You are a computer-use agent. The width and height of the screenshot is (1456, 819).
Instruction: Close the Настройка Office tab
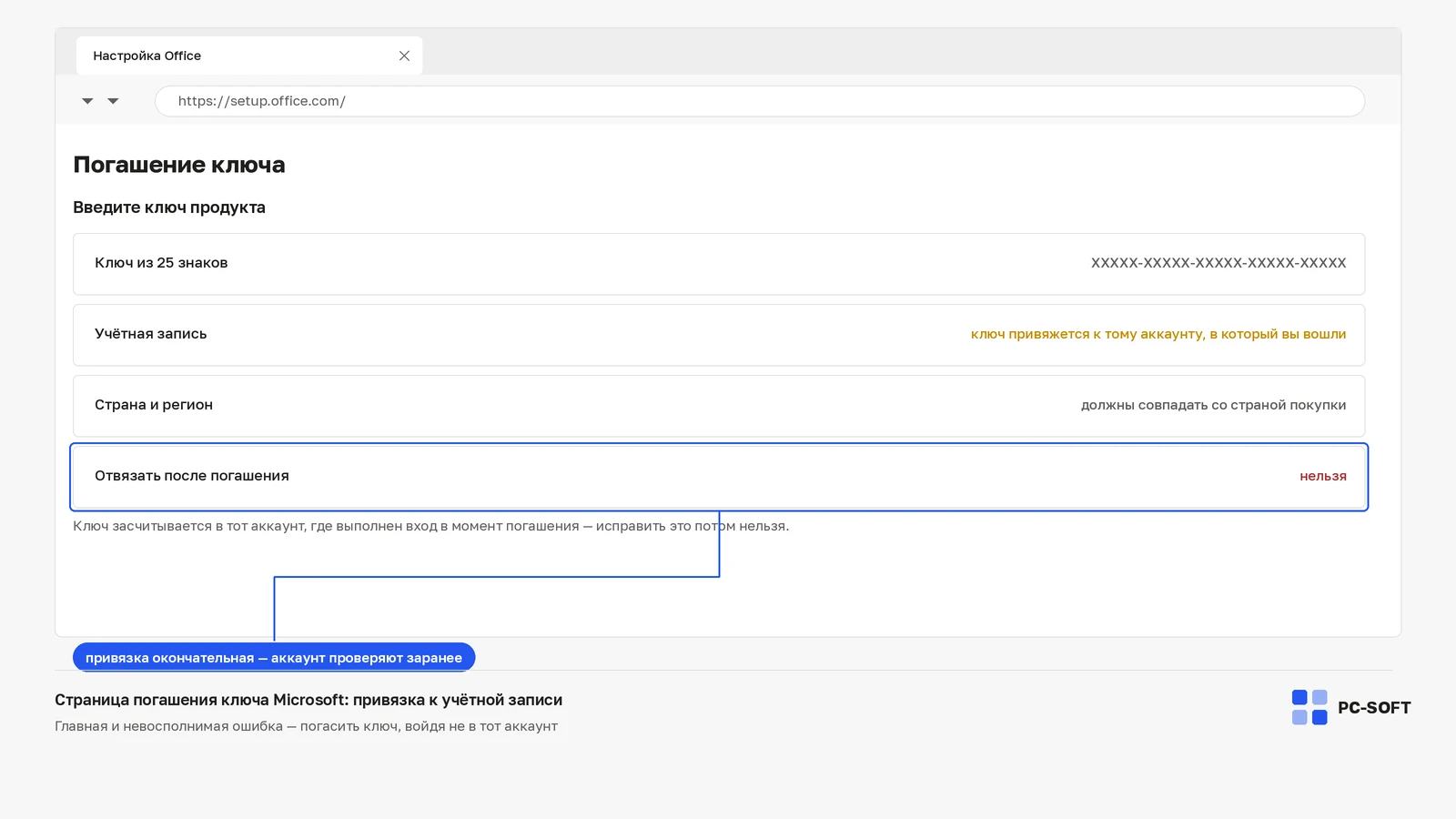click(x=404, y=56)
